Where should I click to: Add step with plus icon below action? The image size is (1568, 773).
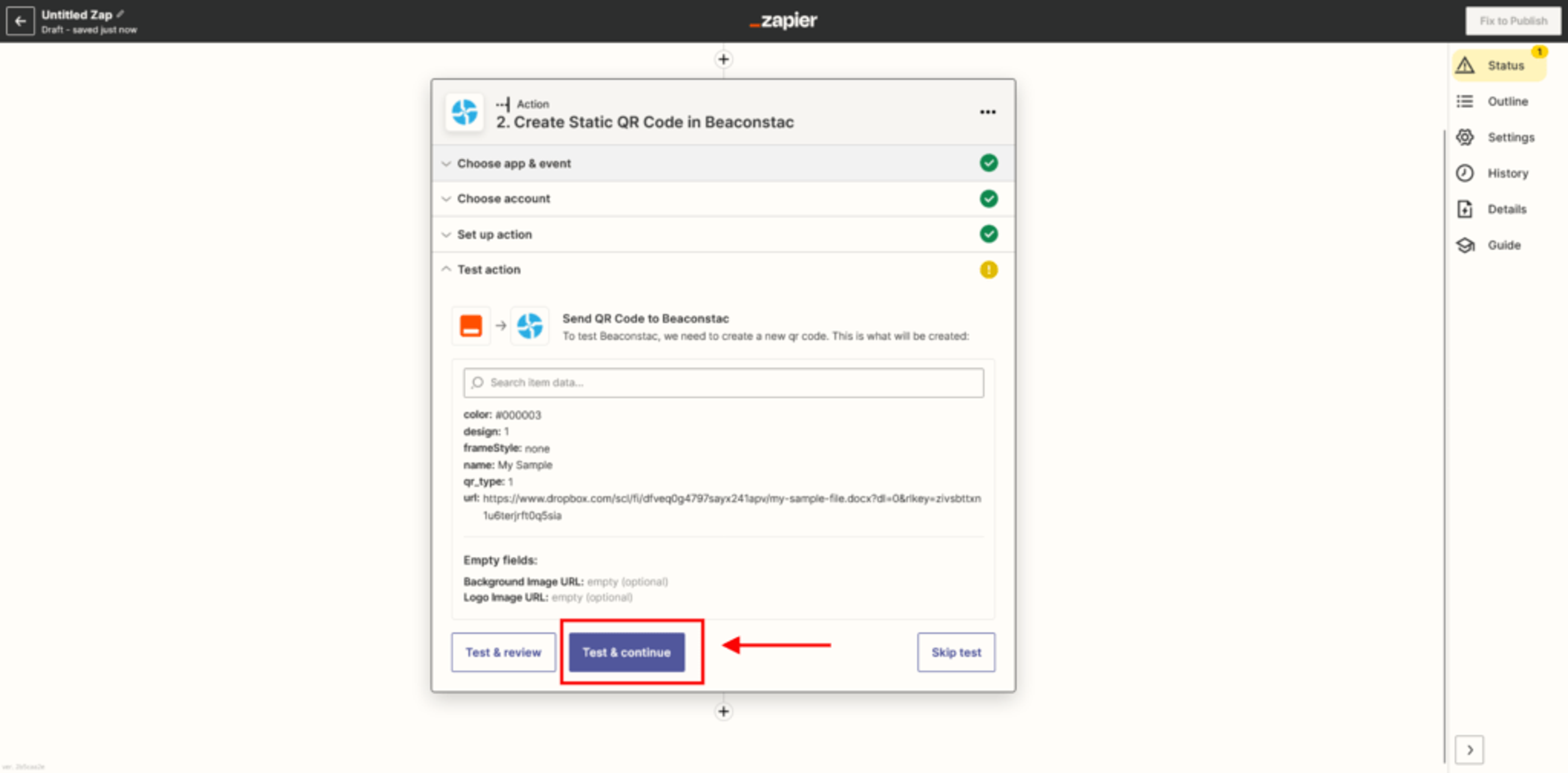point(723,711)
